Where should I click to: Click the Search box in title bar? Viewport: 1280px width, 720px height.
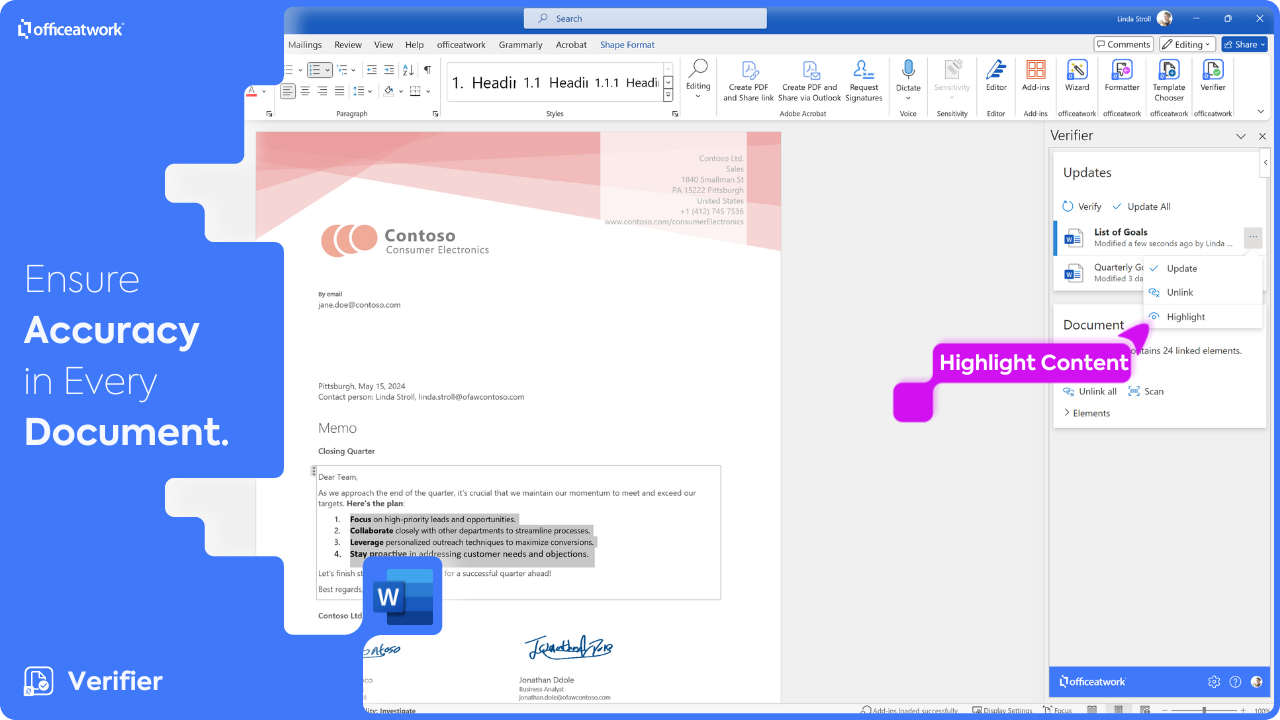[645, 18]
